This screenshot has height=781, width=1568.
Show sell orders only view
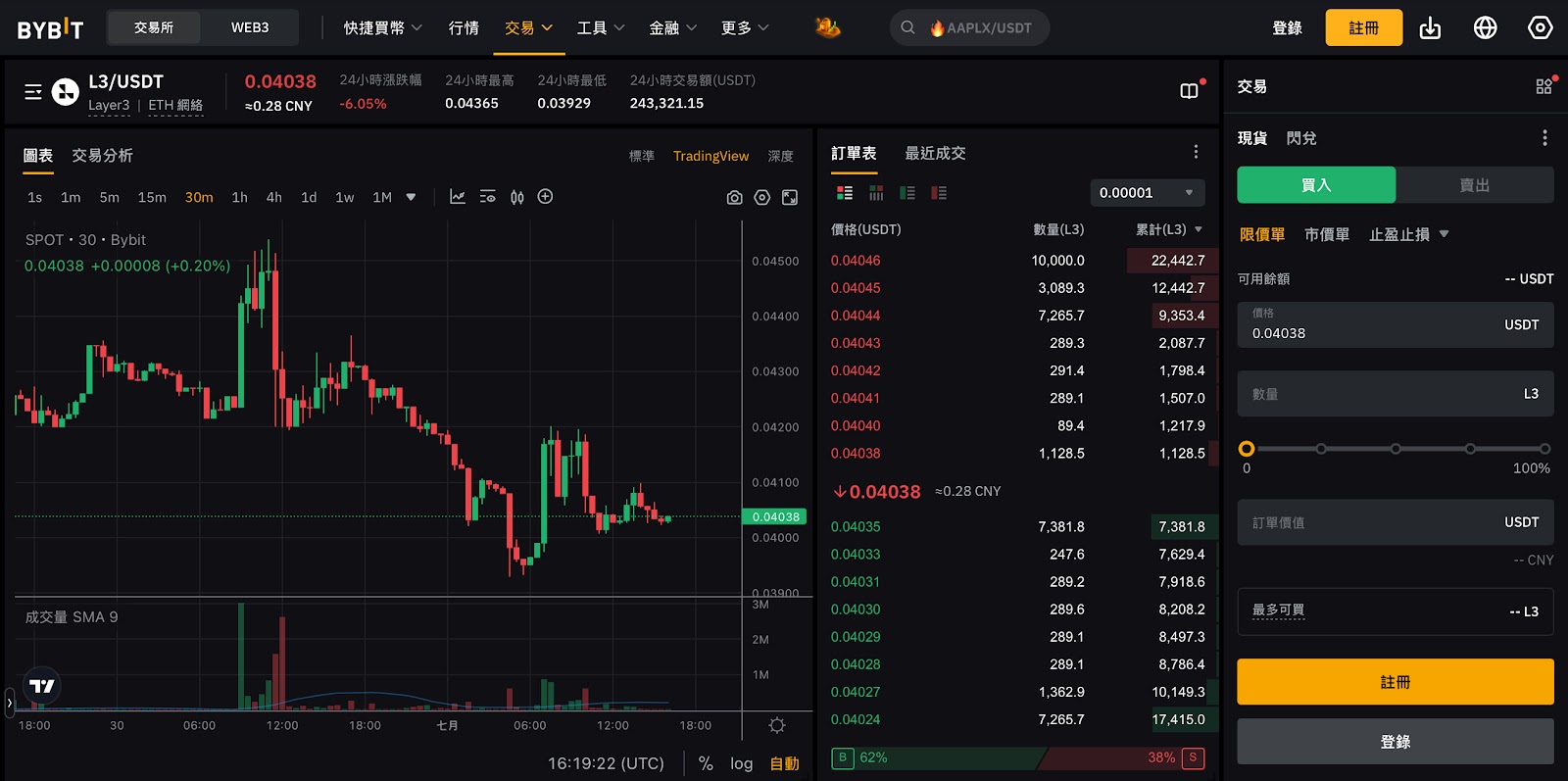939,193
